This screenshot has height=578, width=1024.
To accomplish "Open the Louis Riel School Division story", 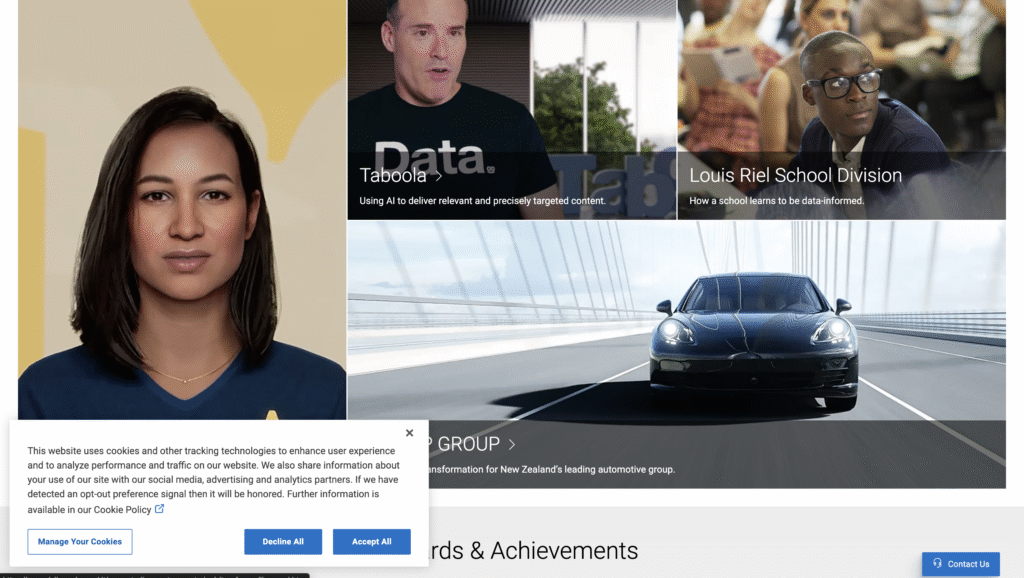I will tap(795, 176).
